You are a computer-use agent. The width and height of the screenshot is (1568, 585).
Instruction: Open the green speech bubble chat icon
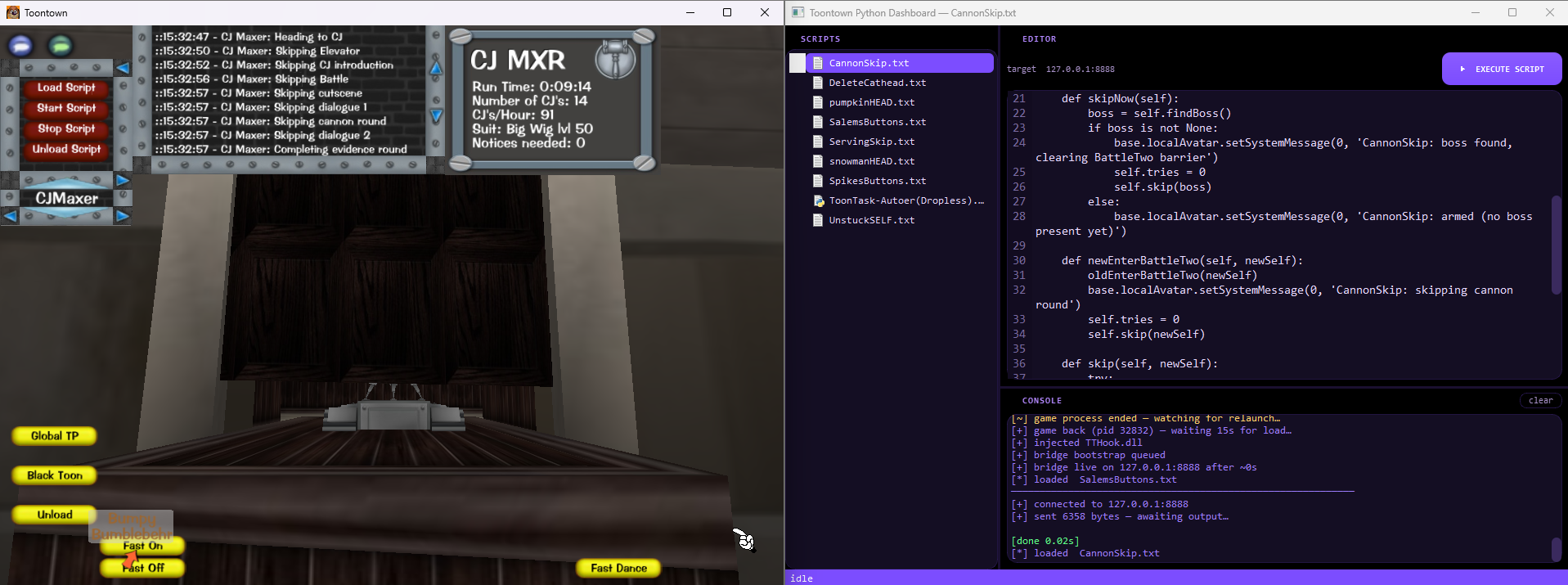[59, 46]
